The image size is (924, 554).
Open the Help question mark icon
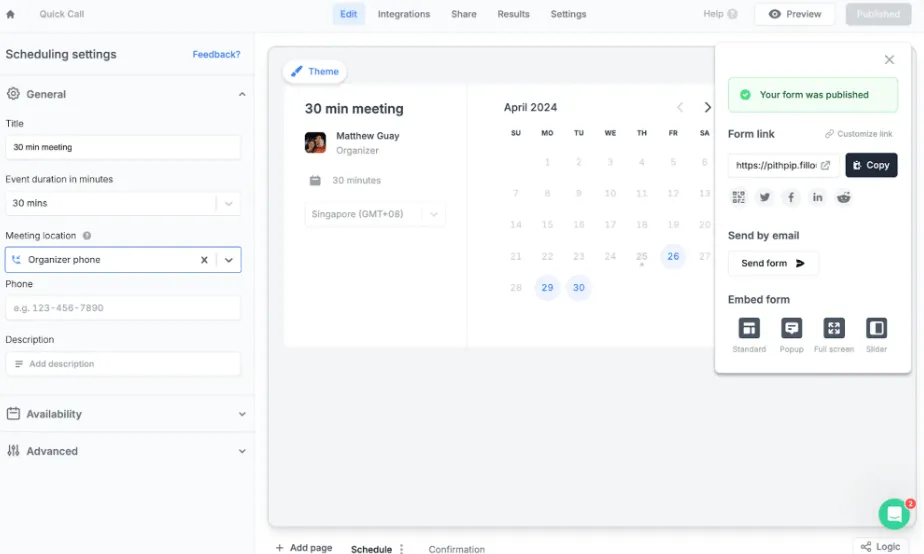(x=732, y=14)
